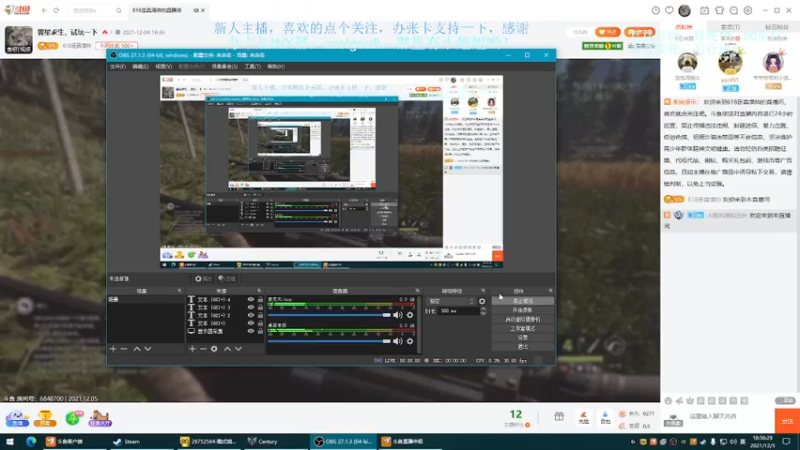The height and width of the screenshot is (450, 800).
Task: Open OBS Tools menu
Action: (253, 66)
